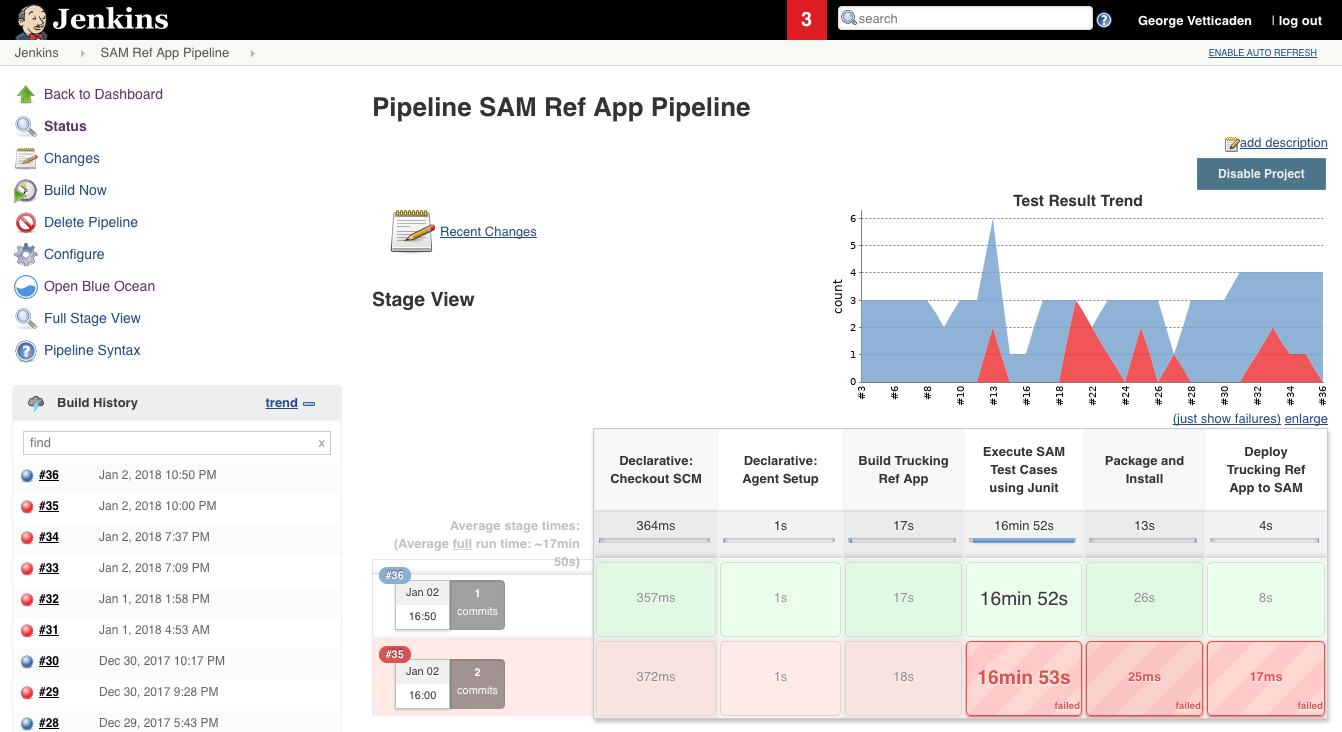Click the log out link

pos(1299,20)
